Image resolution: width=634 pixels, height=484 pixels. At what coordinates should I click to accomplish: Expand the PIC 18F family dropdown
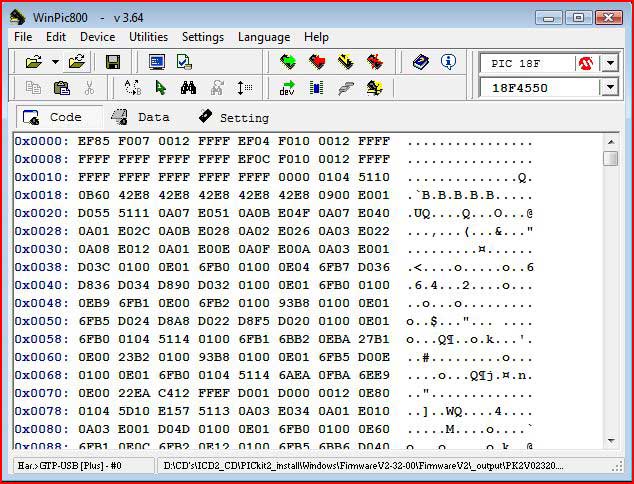(609, 63)
